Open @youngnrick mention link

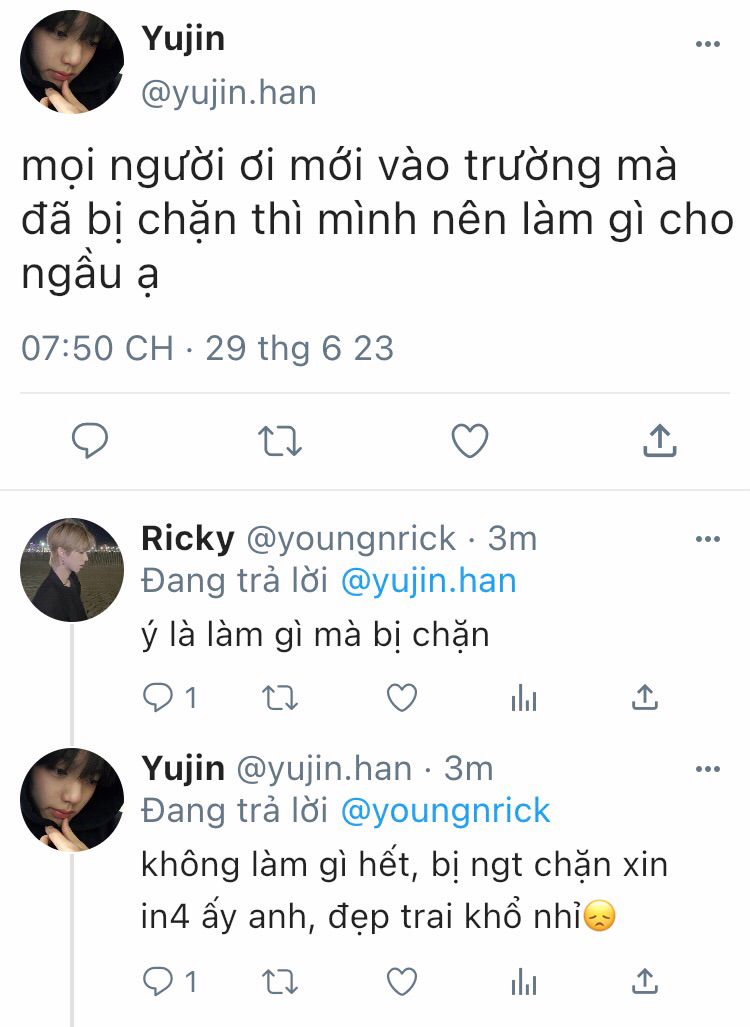(x=445, y=811)
